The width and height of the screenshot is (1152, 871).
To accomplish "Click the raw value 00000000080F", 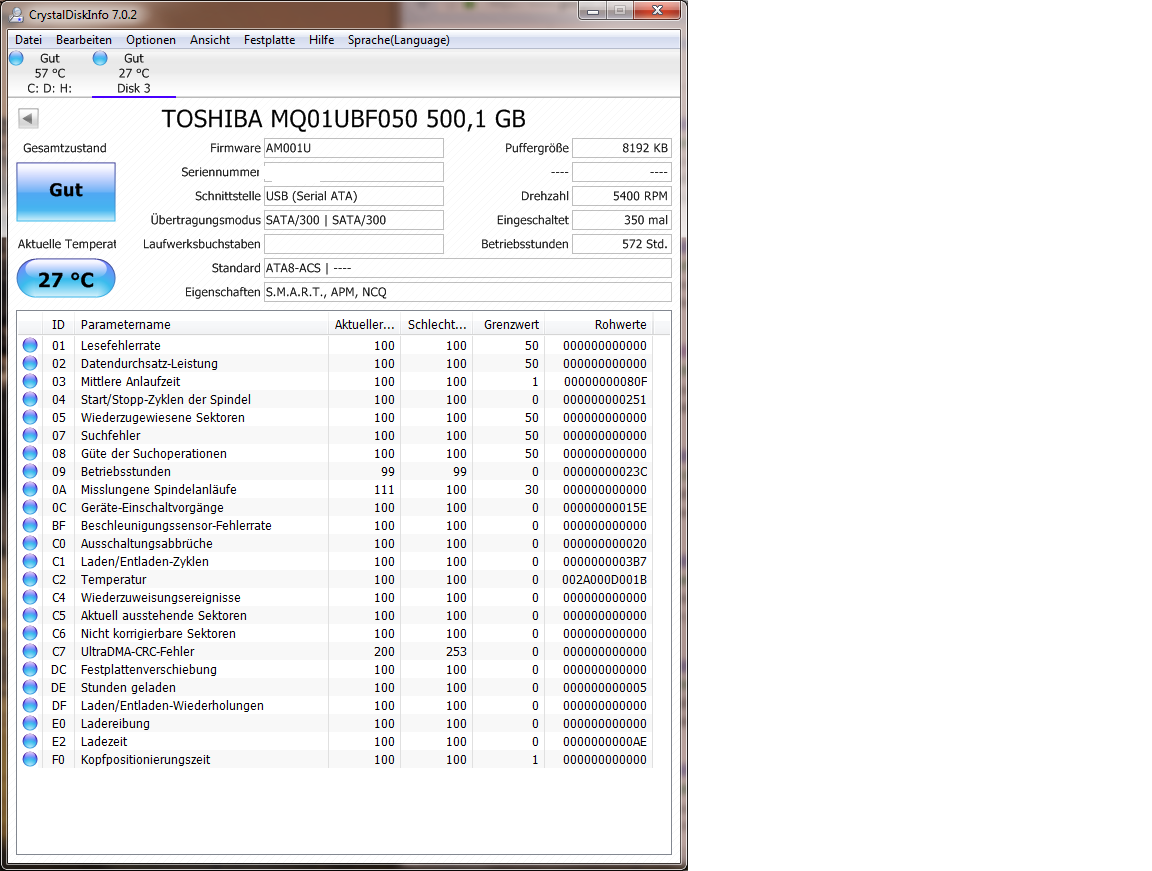I will 605,382.
